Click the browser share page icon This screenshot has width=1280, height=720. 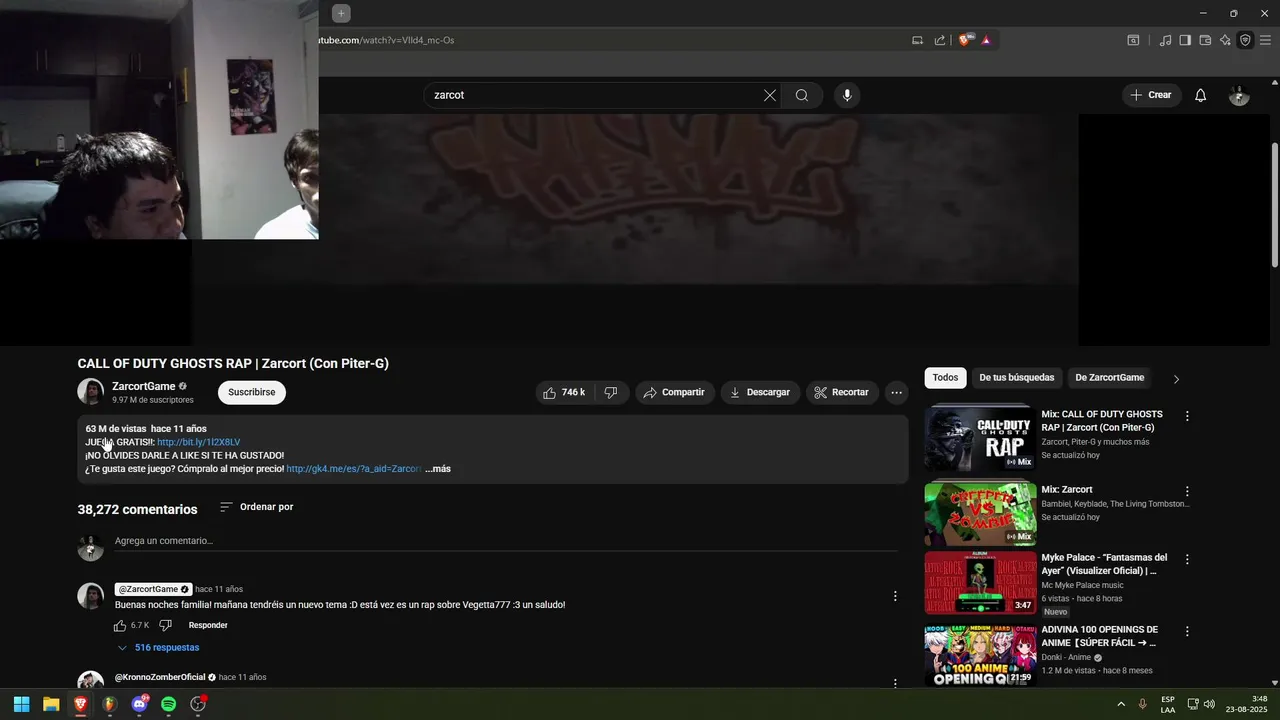coord(940,40)
